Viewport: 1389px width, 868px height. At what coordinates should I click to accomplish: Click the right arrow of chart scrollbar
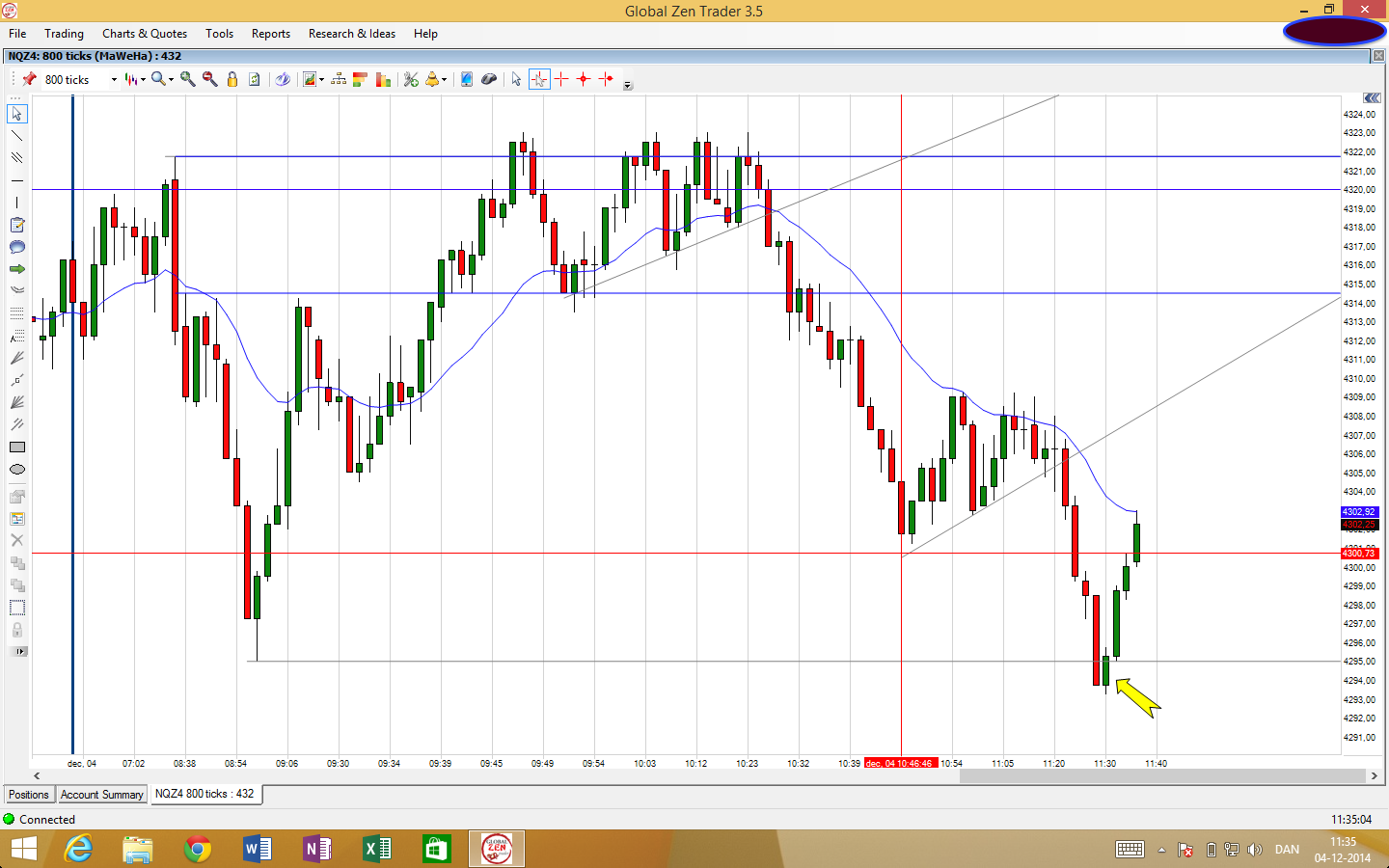[x=1375, y=775]
